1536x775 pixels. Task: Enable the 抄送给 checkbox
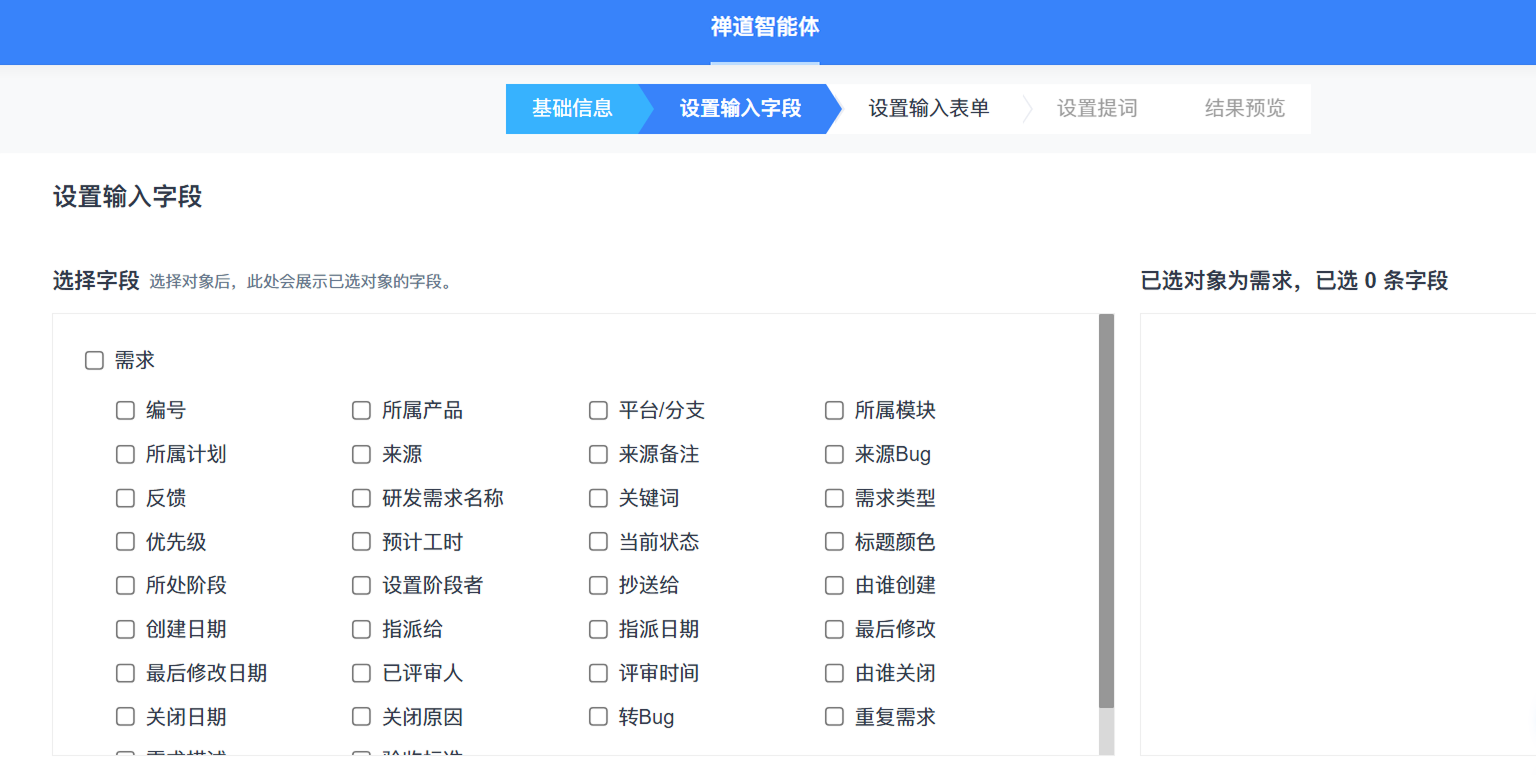598,585
